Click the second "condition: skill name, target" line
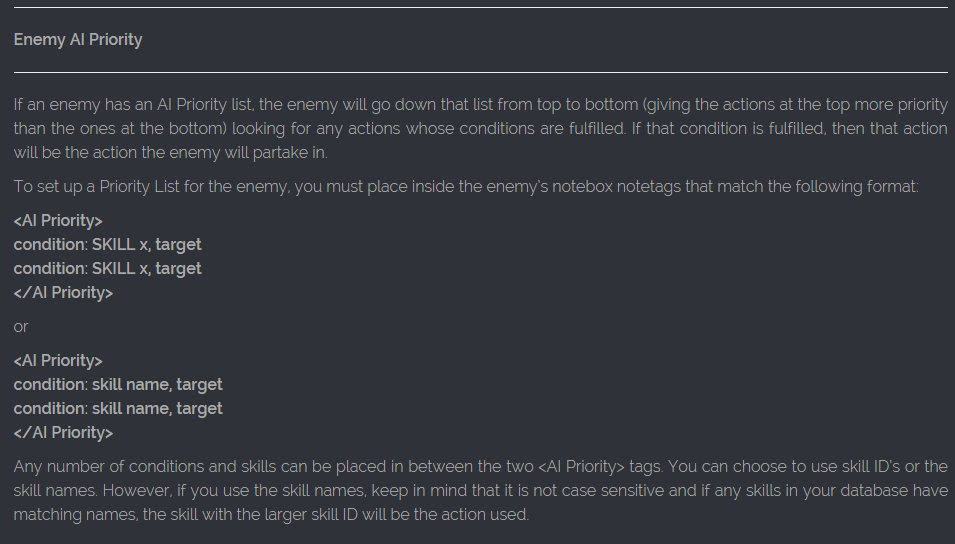This screenshot has height=544, width=955. [118, 408]
